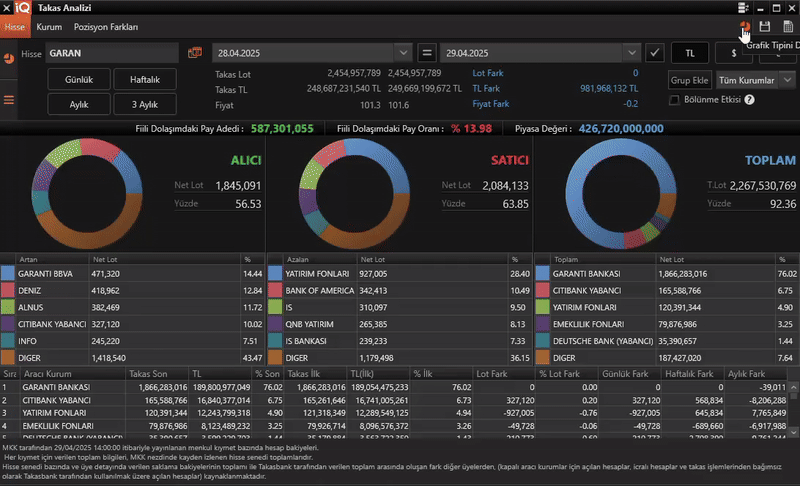800x486 pixels.
Task: Select YATIRIM FONLARI in the Azalan list
Action: click(x=399, y=273)
